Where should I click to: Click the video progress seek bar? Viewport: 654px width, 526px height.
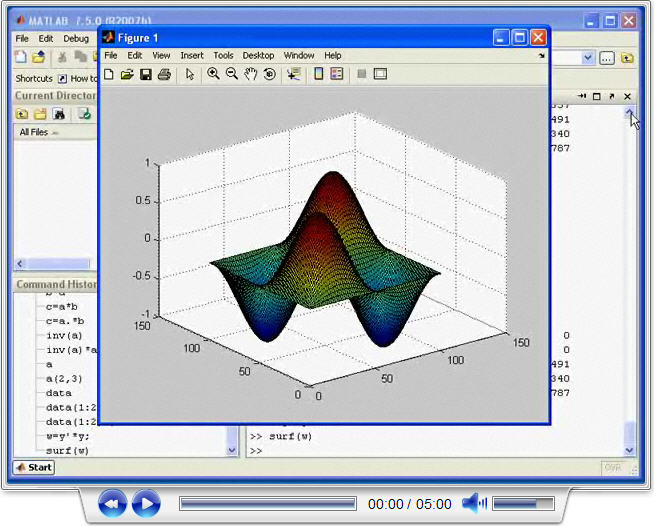pos(267,503)
